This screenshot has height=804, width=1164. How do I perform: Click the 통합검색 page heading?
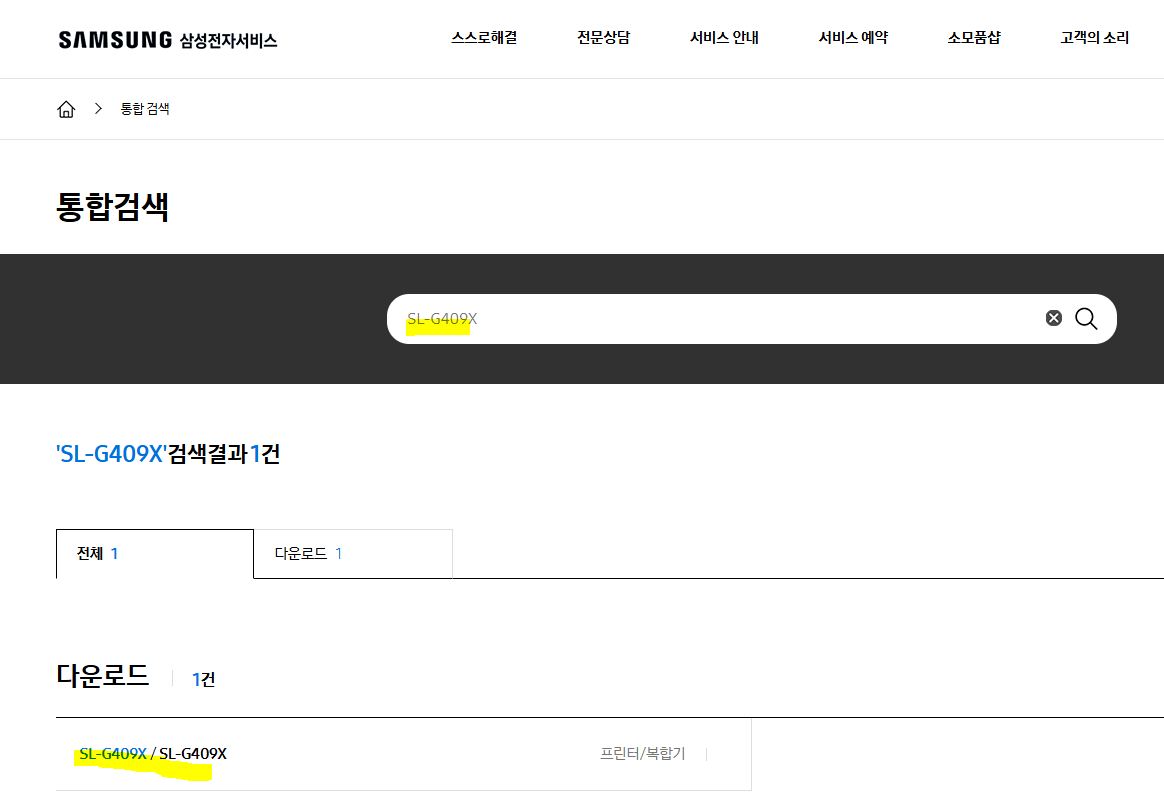coord(113,206)
